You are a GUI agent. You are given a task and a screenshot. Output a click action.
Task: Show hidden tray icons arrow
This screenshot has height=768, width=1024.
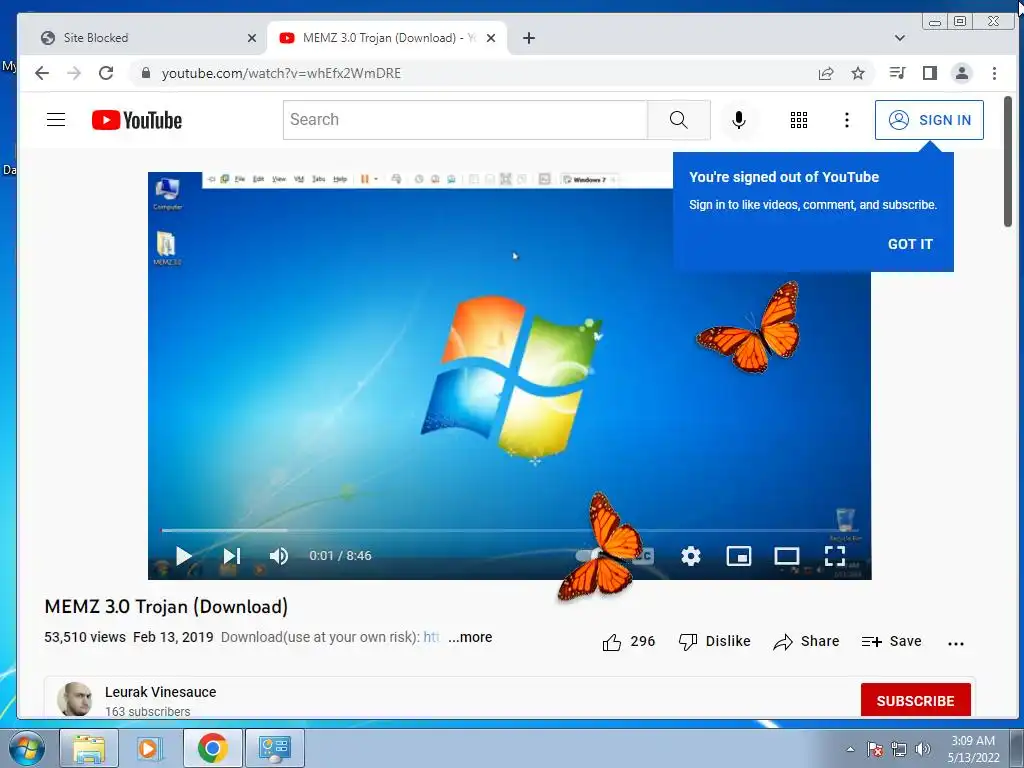click(850, 749)
